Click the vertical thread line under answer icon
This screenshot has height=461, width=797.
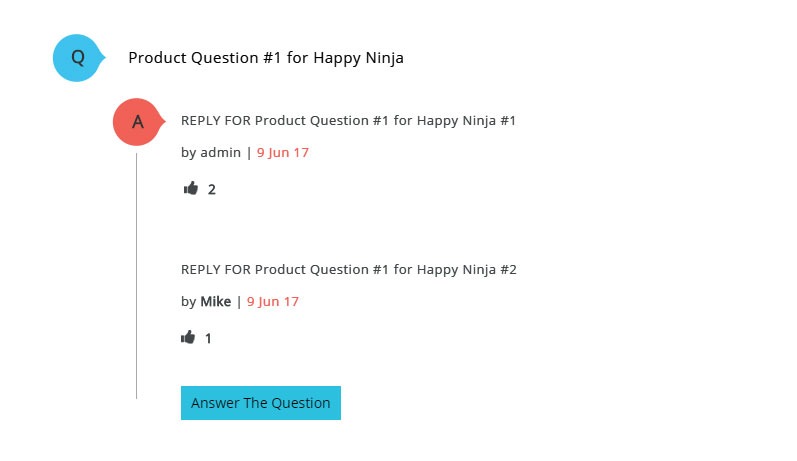[x=136, y=276]
